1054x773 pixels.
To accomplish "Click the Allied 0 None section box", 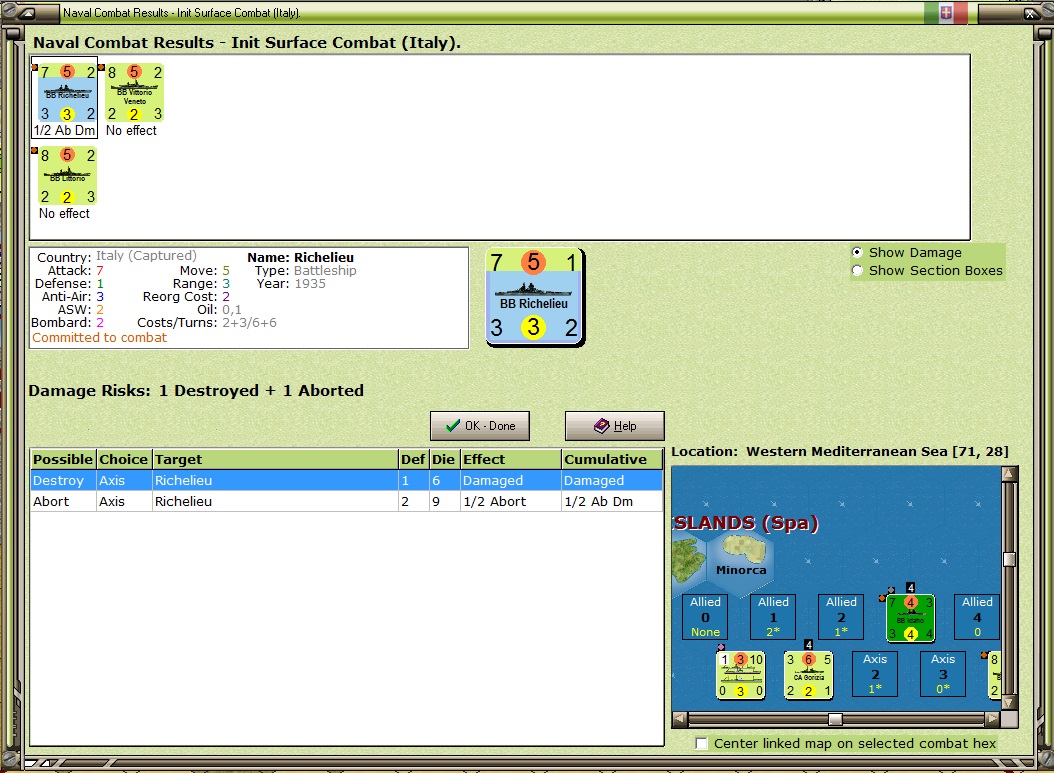I will 705,616.
